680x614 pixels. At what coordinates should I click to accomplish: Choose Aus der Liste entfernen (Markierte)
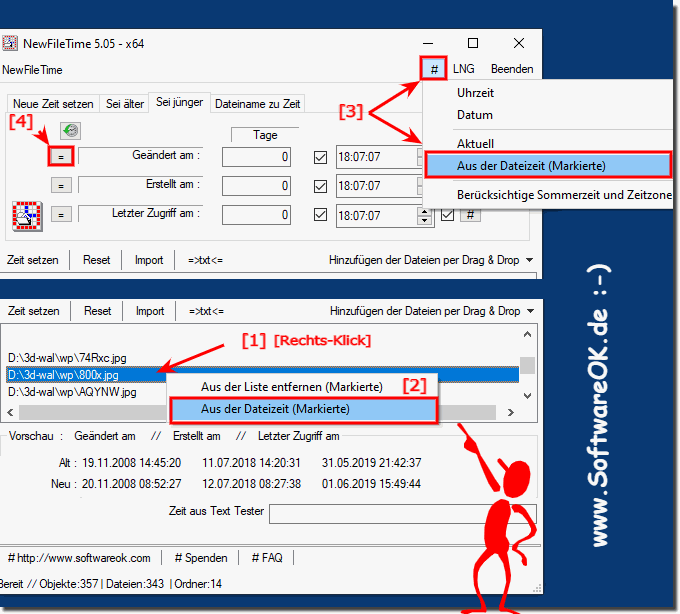pos(291,387)
